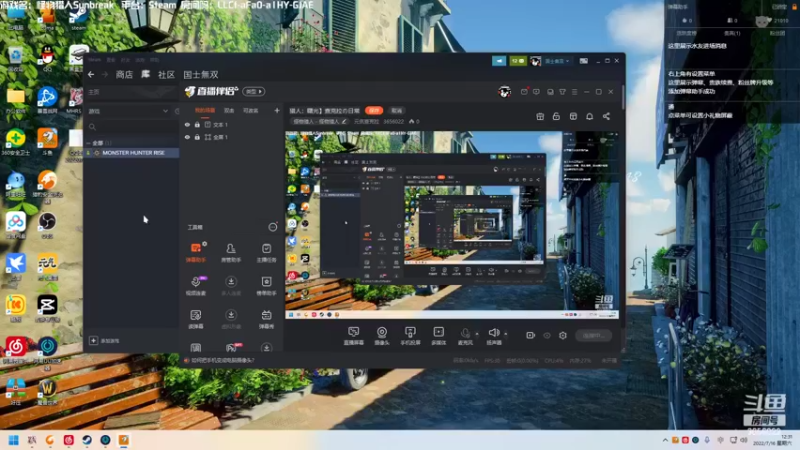Add 手机投屏 phone cast source
The width and height of the screenshot is (800, 450).
coord(410,336)
